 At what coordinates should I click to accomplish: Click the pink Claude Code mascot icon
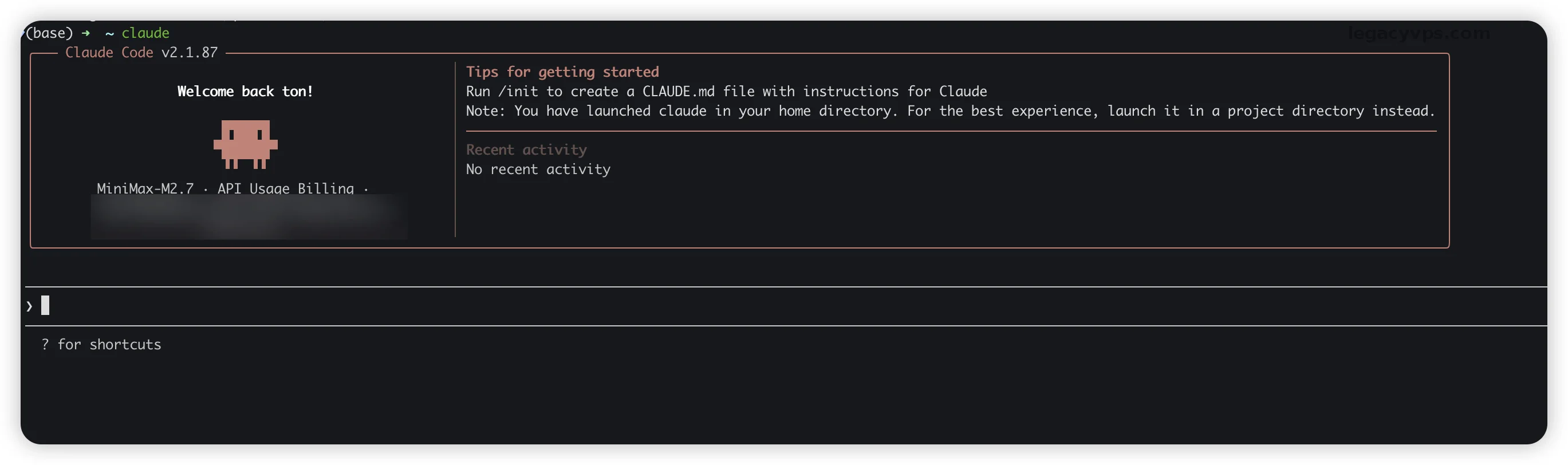coord(245,144)
